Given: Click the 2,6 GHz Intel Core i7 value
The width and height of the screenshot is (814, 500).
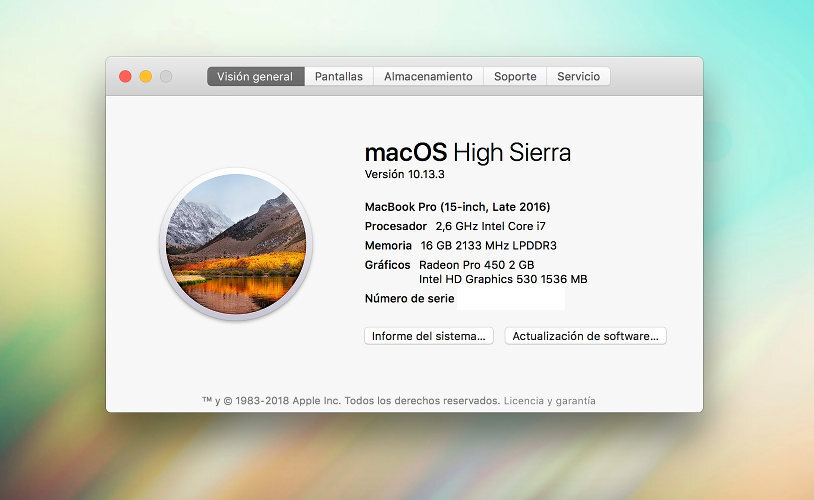Looking at the screenshot, I should (x=491, y=226).
